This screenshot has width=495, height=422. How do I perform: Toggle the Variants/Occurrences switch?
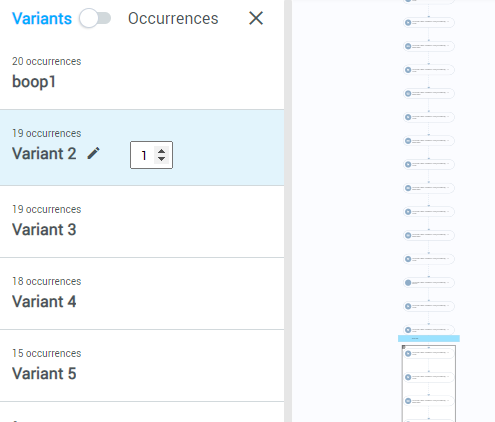pyautogui.click(x=95, y=18)
